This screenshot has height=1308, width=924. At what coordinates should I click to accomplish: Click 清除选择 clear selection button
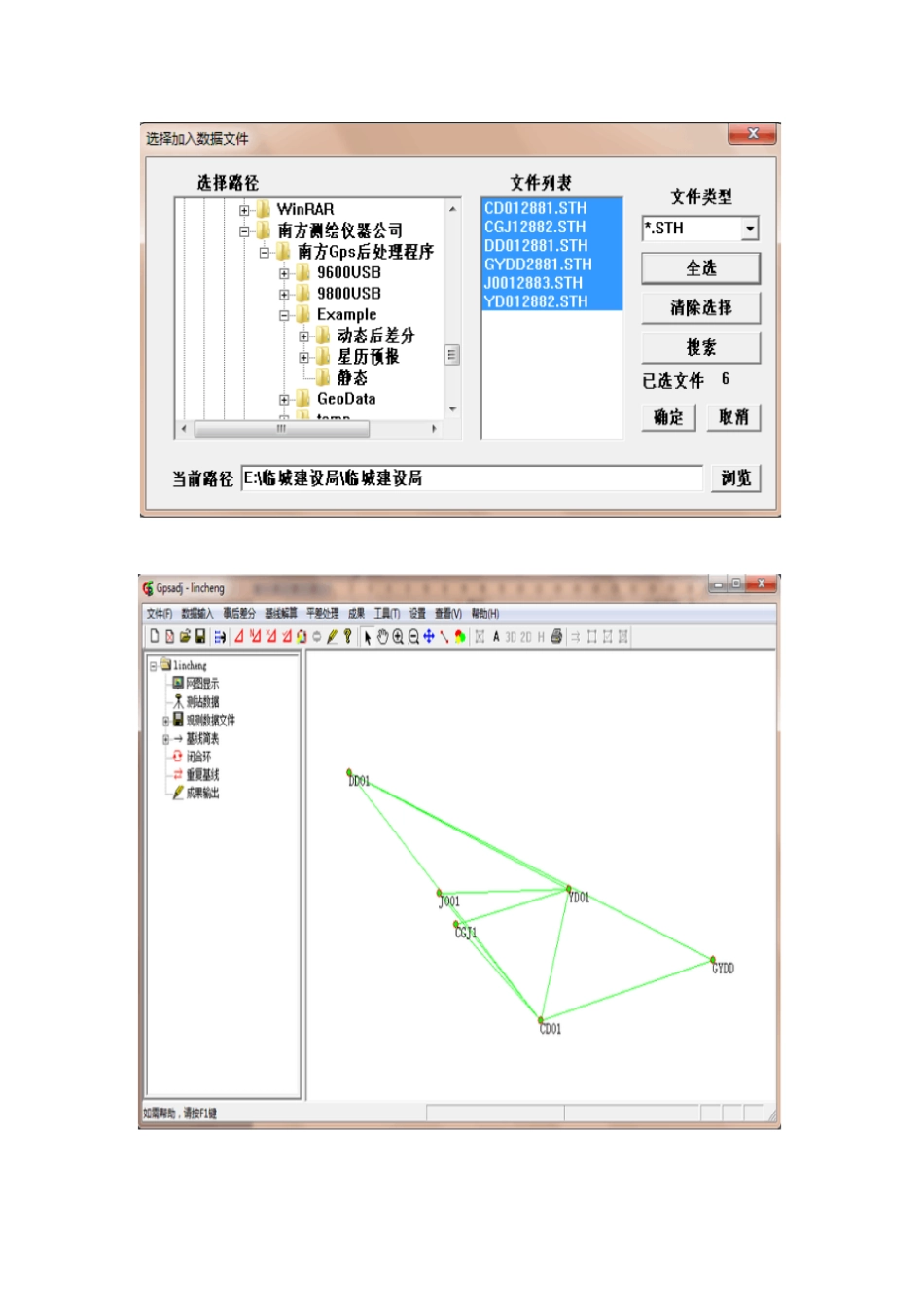point(701,308)
